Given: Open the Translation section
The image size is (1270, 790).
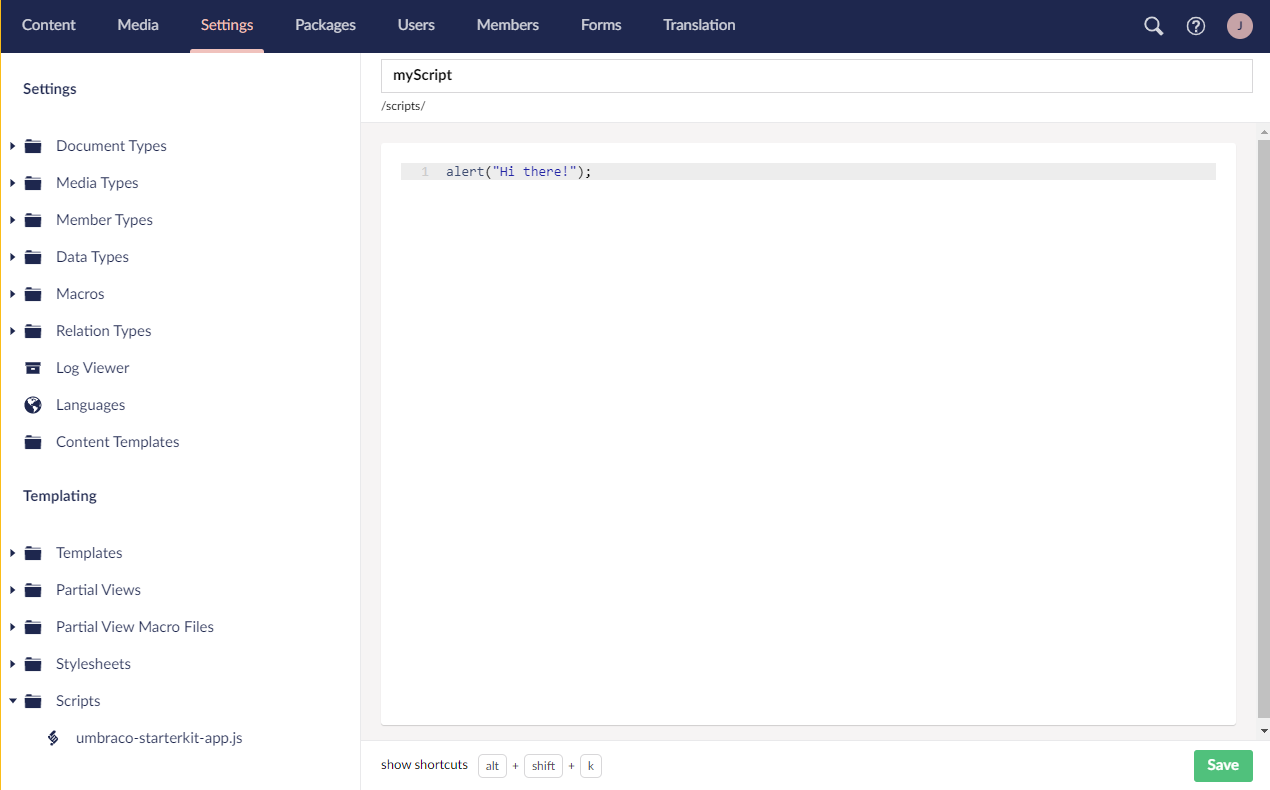Looking at the screenshot, I should pyautogui.click(x=699, y=25).
